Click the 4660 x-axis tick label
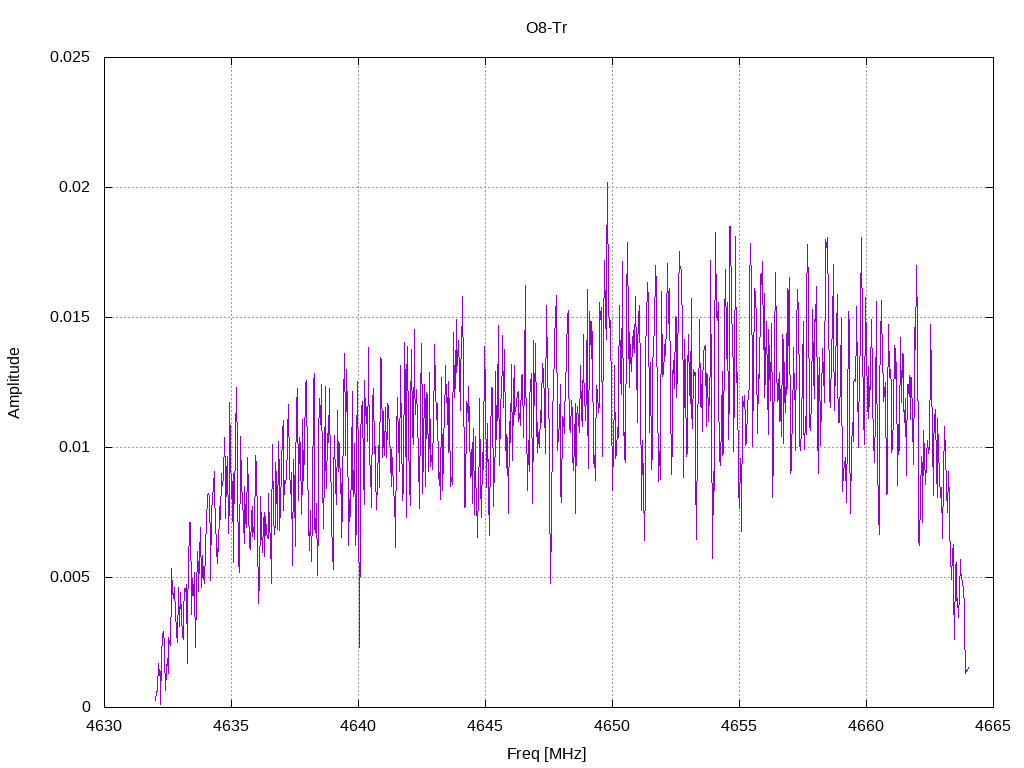The height and width of the screenshot is (768, 1024). tap(867, 726)
